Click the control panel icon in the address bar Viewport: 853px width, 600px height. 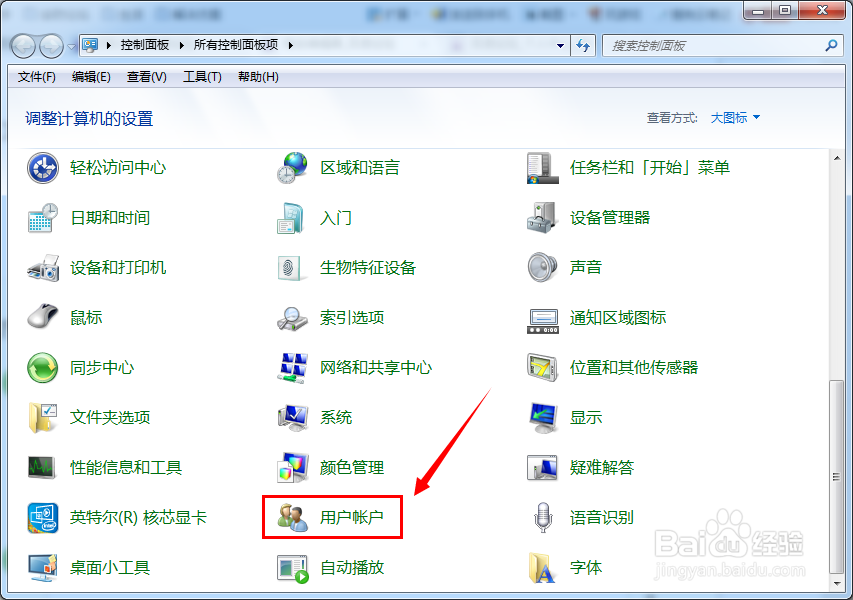click(x=90, y=46)
